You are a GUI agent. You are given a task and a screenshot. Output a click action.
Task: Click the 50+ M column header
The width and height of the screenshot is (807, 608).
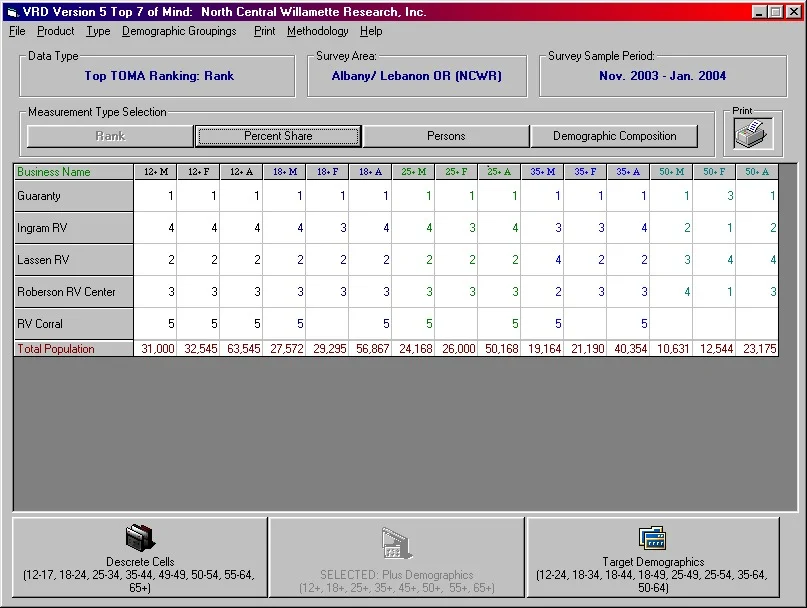pos(671,172)
